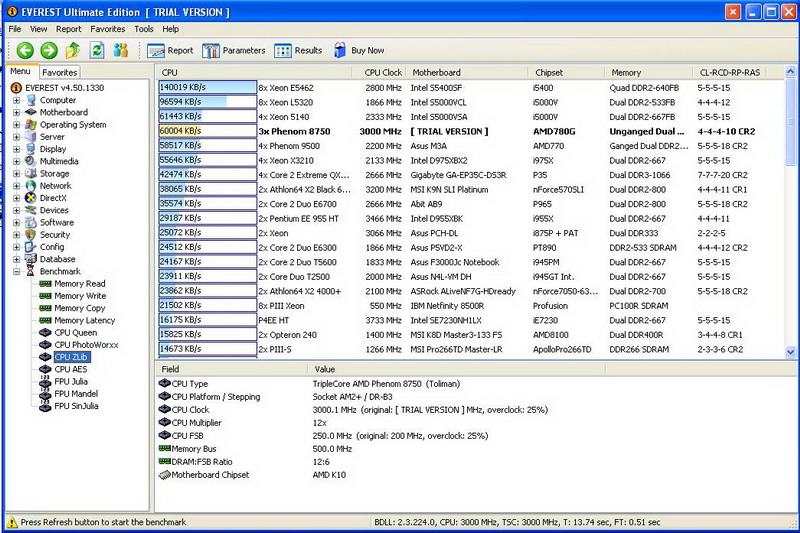800x533 pixels.
Task: Open the View menu
Action: [38, 29]
